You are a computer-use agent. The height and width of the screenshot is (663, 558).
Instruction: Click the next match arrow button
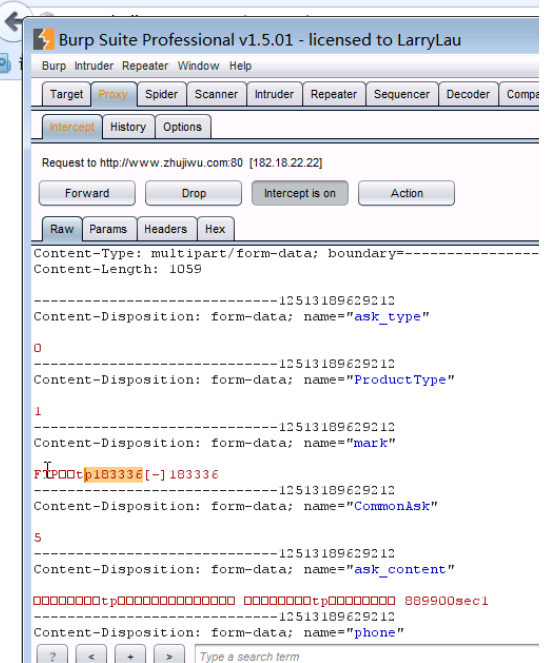pyautogui.click(x=169, y=655)
